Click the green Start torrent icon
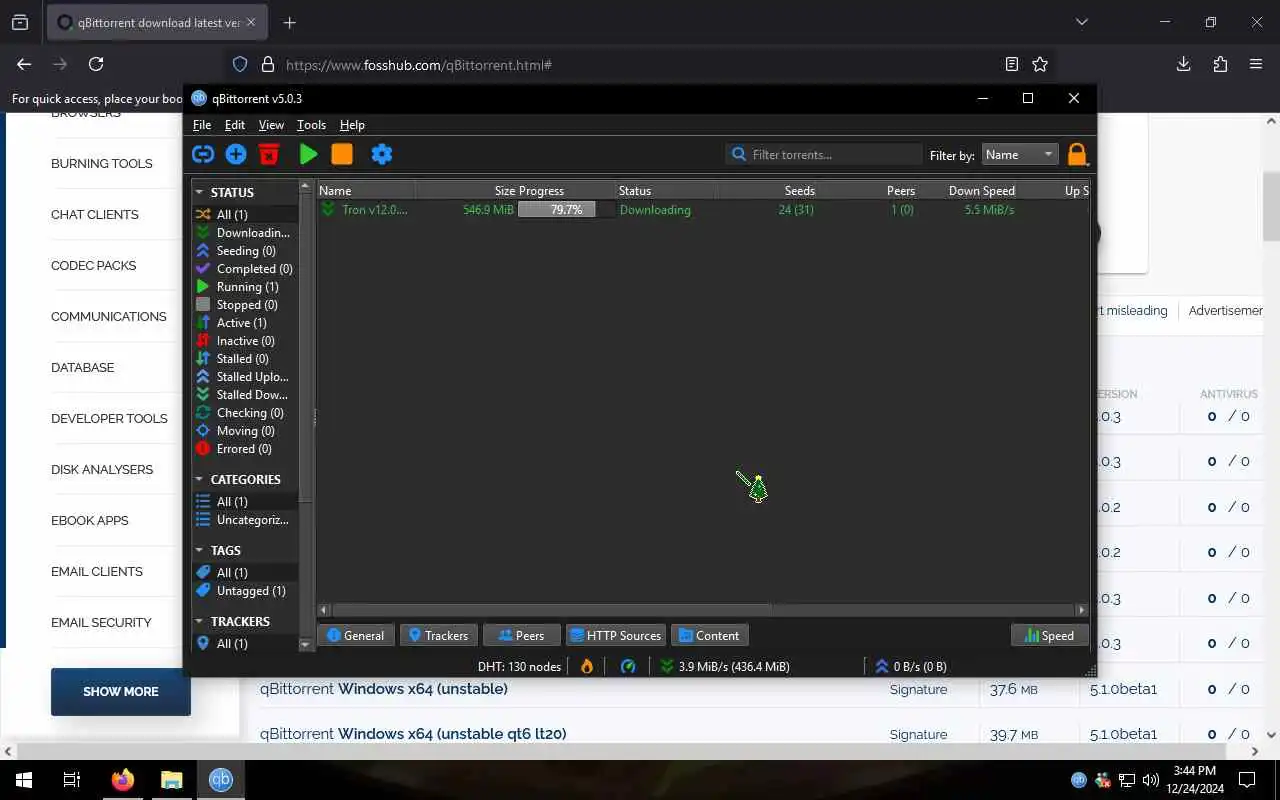 pyautogui.click(x=309, y=154)
